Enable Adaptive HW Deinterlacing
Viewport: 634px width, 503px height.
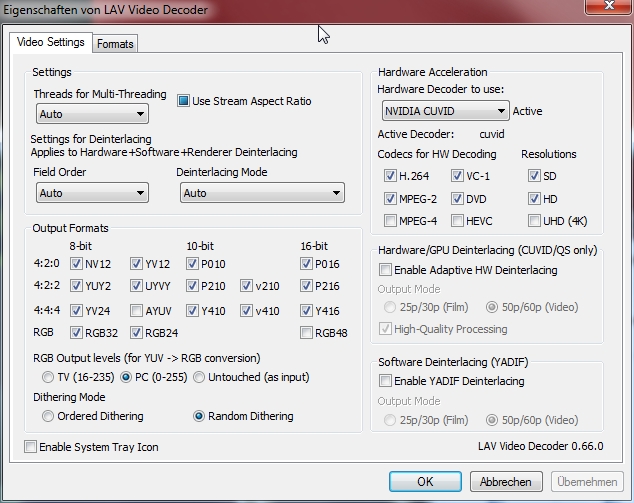click(x=386, y=270)
